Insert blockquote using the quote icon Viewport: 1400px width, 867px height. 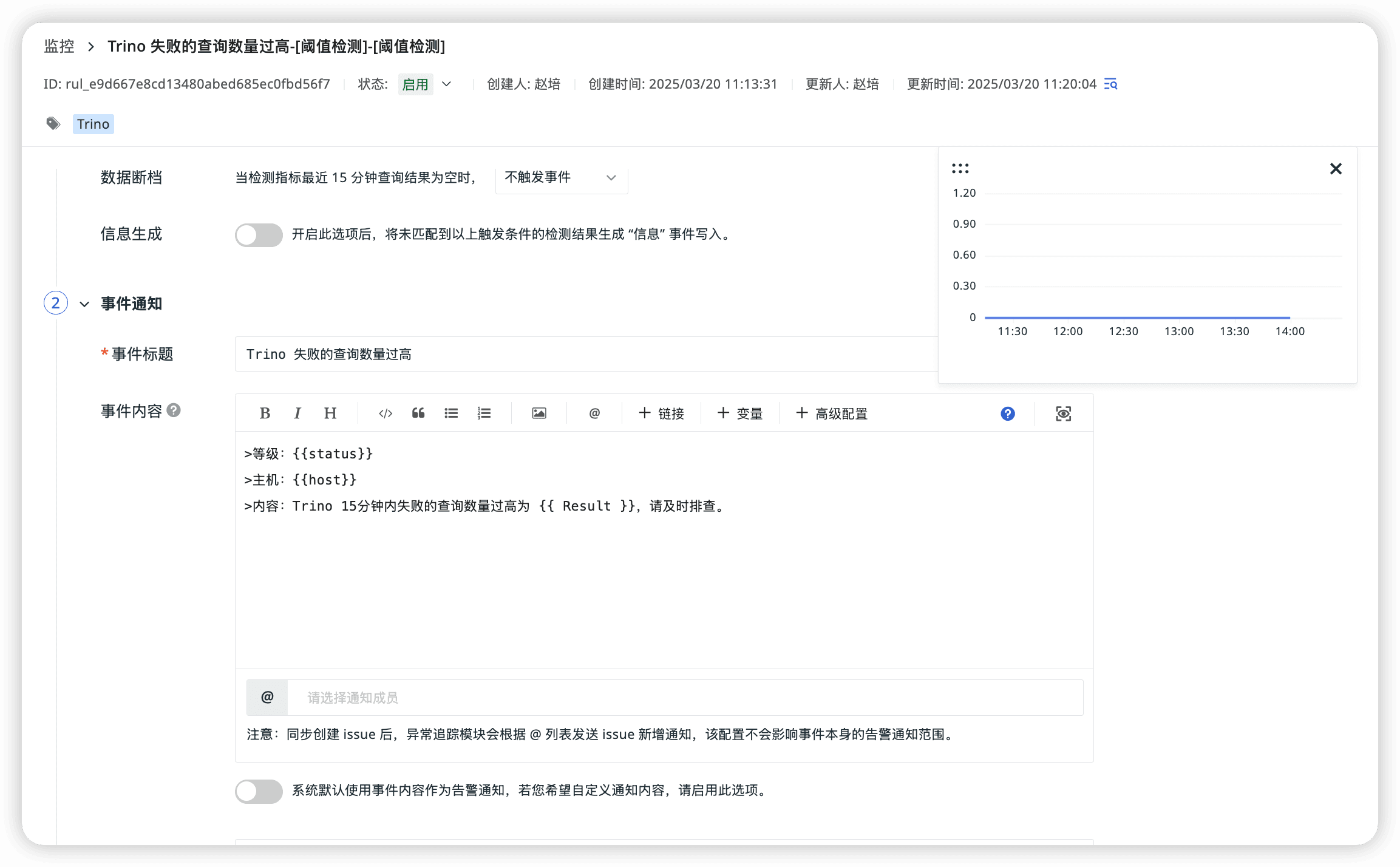tap(418, 413)
